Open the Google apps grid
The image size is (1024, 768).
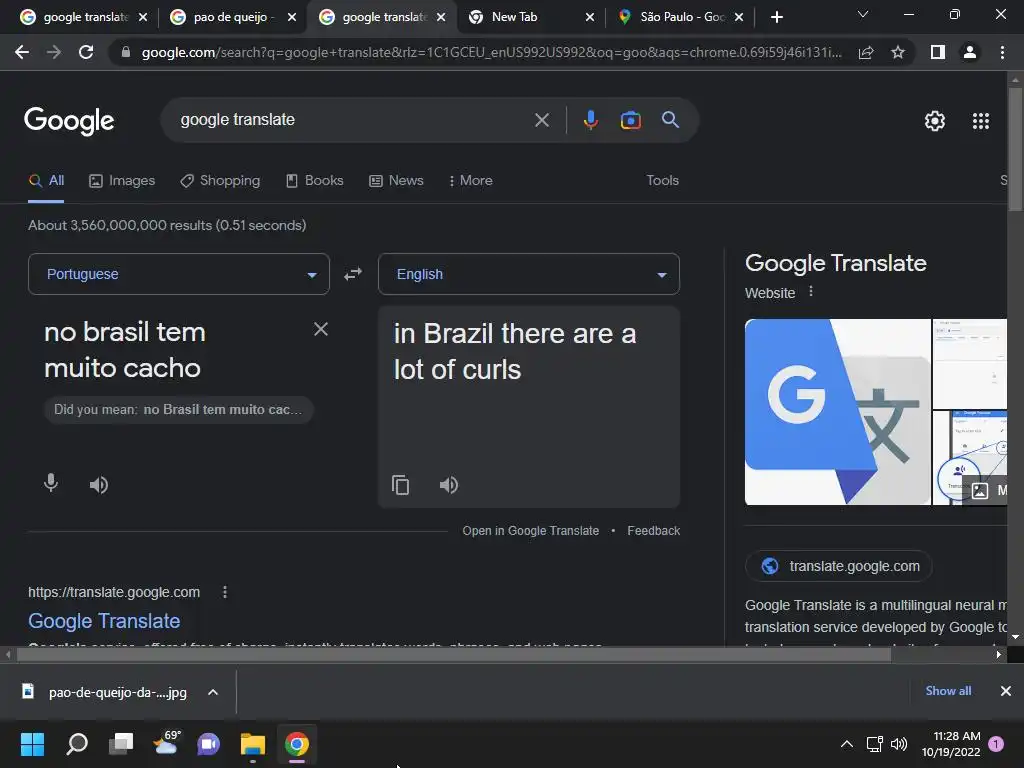coord(980,121)
